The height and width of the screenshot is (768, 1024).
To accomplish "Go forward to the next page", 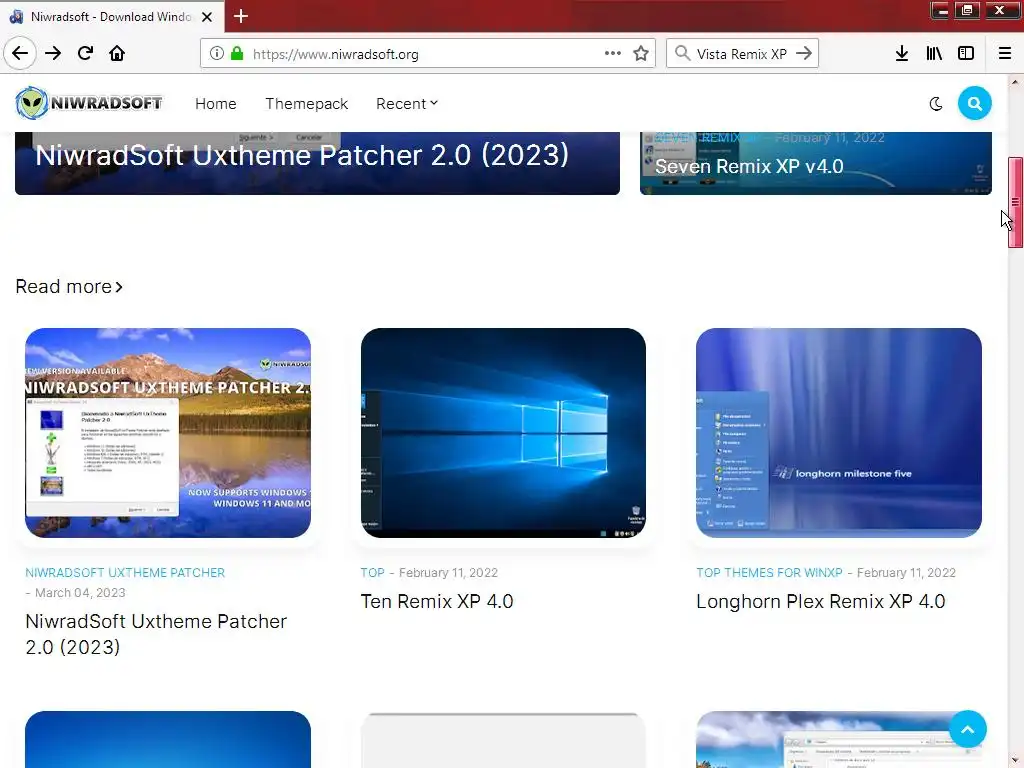I will (53, 53).
